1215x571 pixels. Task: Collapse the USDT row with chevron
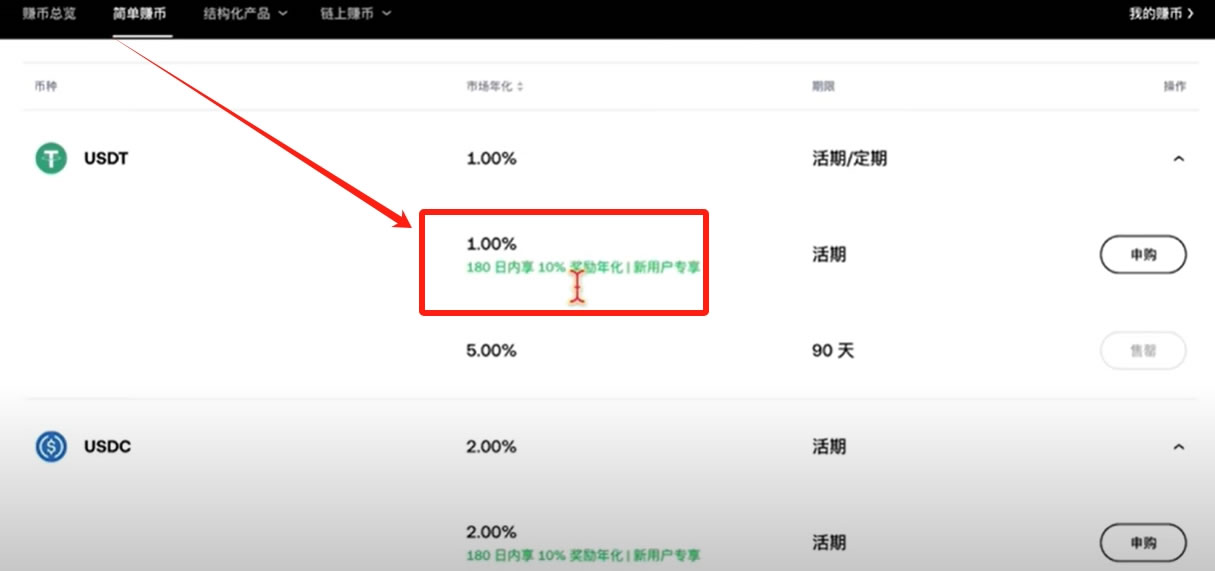pyautogui.click(x=1178, y=159)
